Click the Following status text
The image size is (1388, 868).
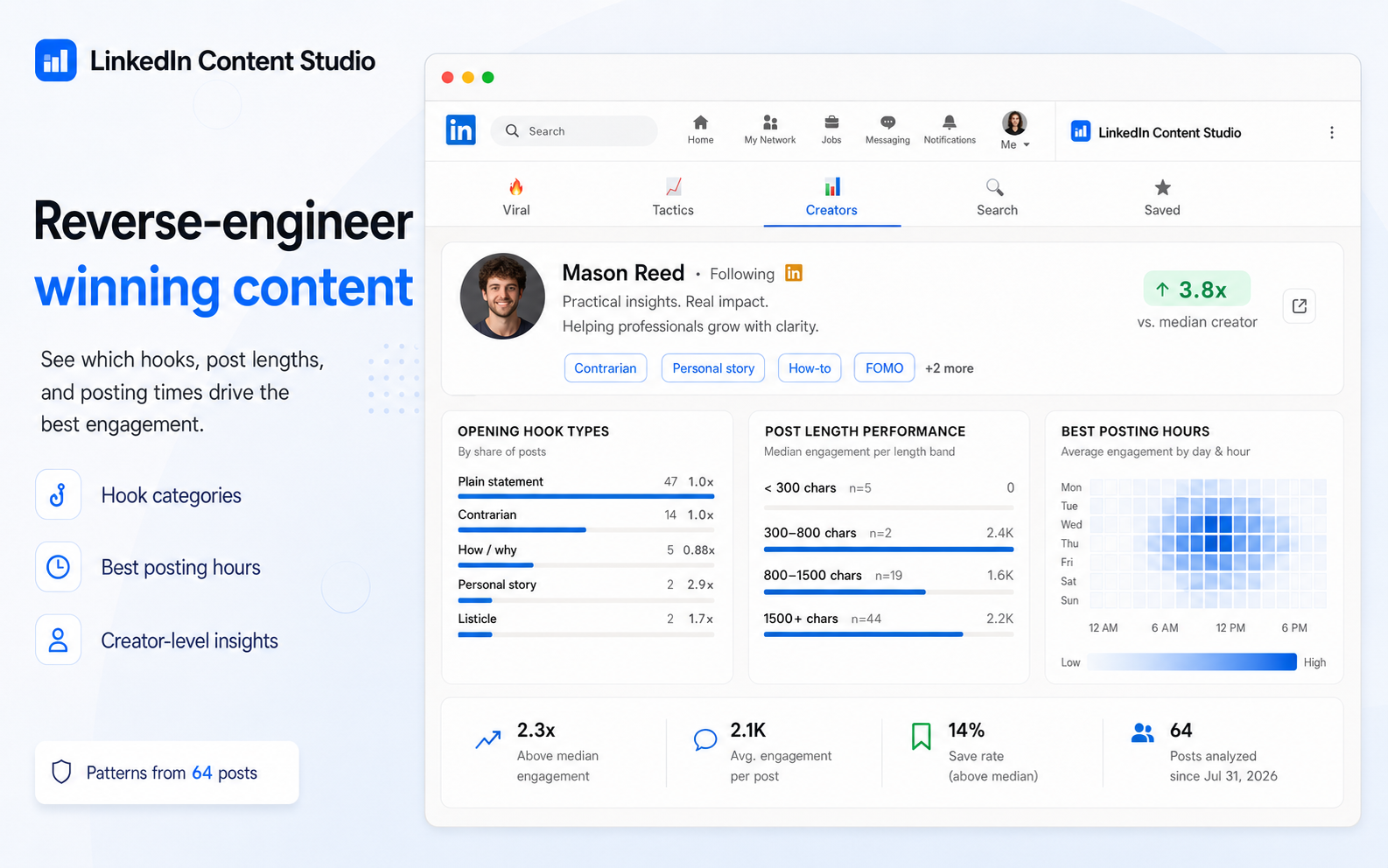[x=742, y=274]
